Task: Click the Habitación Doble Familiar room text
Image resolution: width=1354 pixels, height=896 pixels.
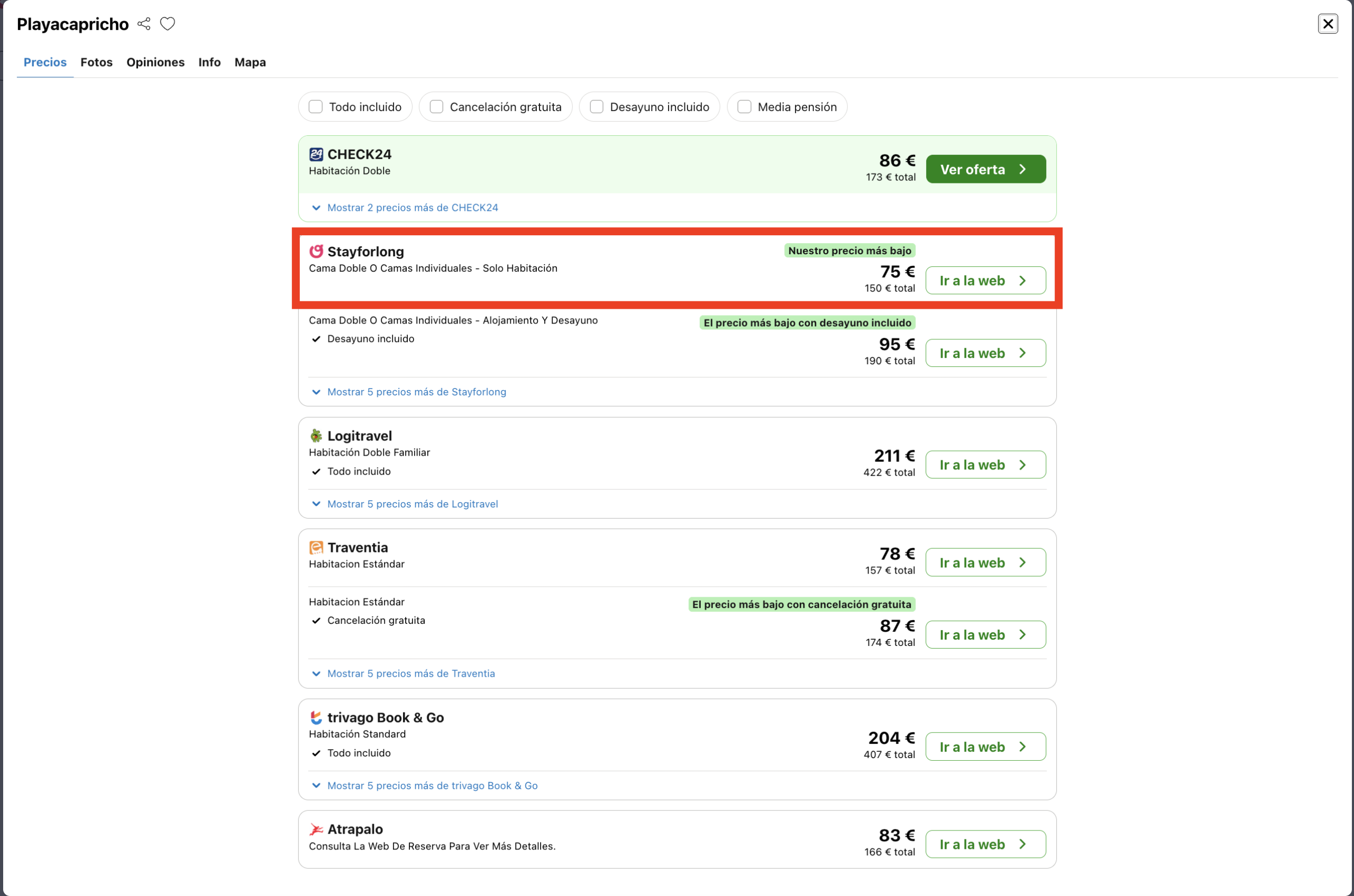Action: 369,452
